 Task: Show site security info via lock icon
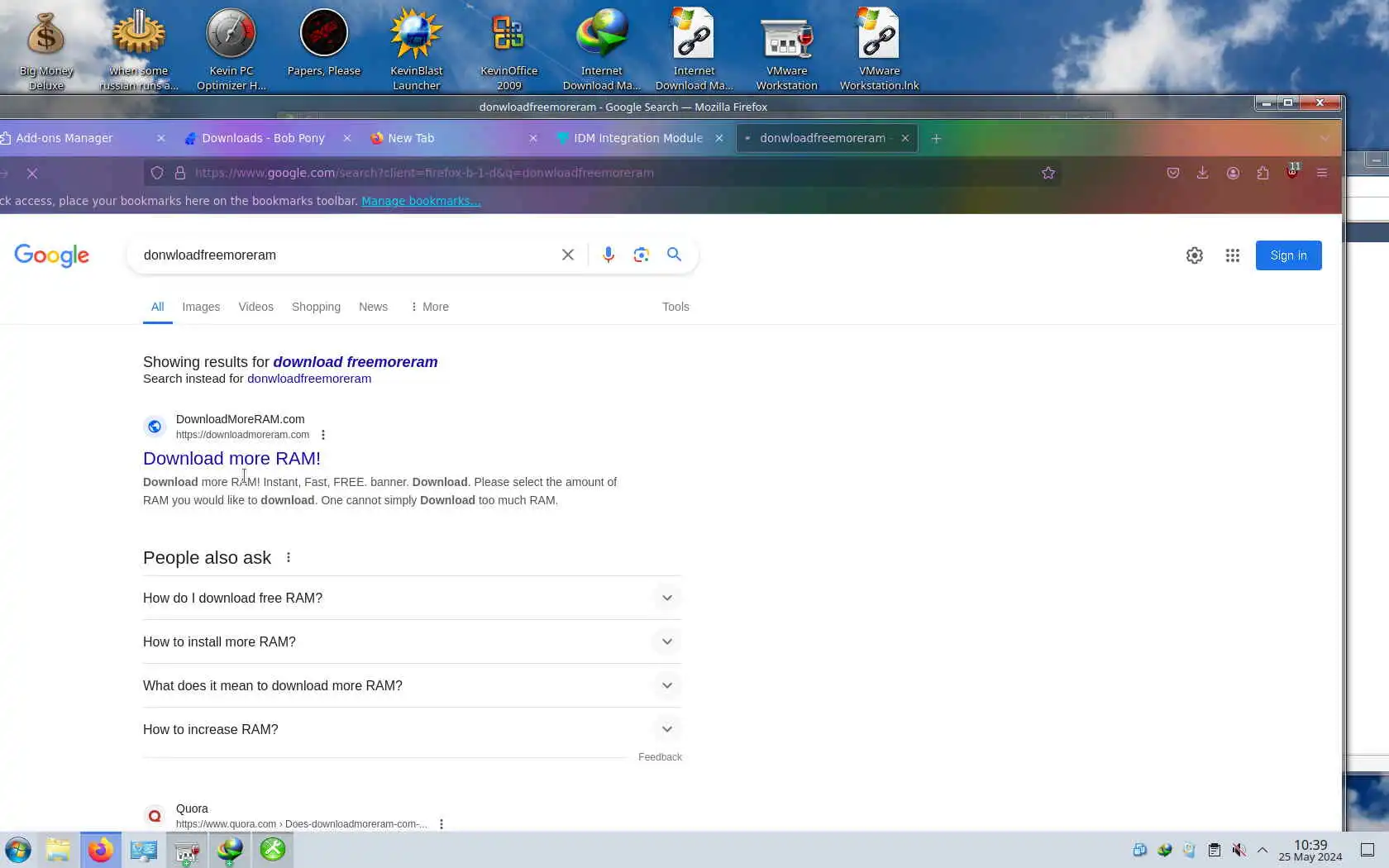(x=179, y=173)
